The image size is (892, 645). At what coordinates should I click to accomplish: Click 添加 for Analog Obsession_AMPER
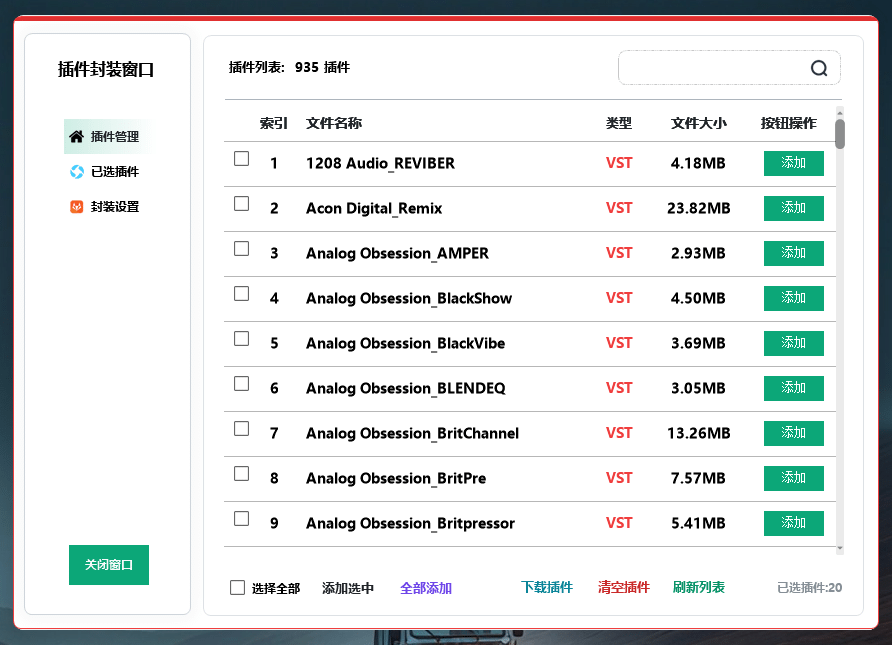(794, 253)
